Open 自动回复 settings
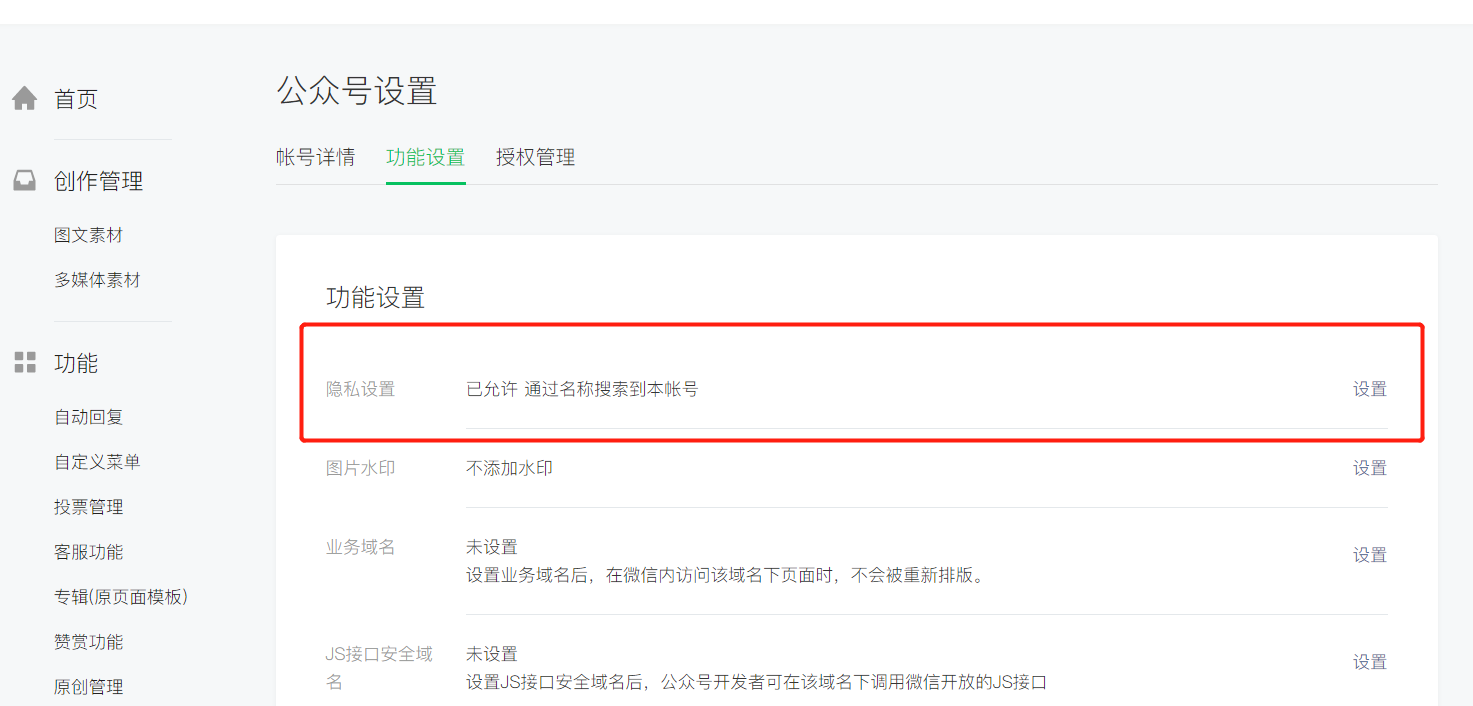This screenshot has height=706, width=1473. point(89,417)
